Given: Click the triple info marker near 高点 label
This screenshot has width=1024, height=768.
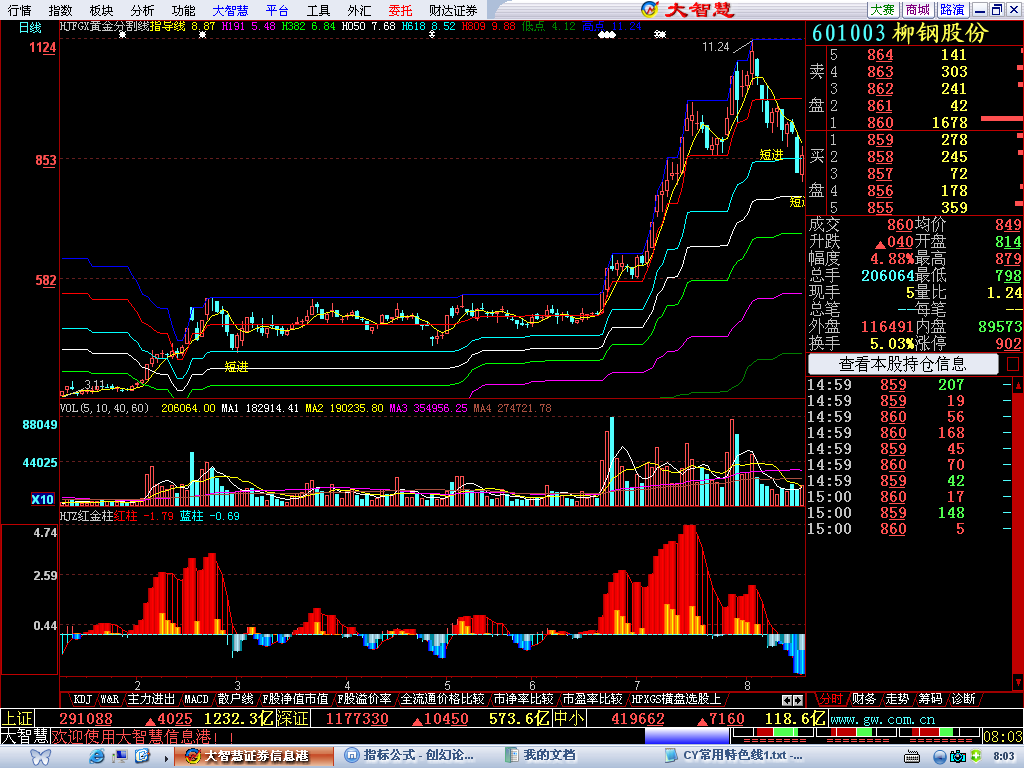Looking at the screenshot, I should 607,35.
